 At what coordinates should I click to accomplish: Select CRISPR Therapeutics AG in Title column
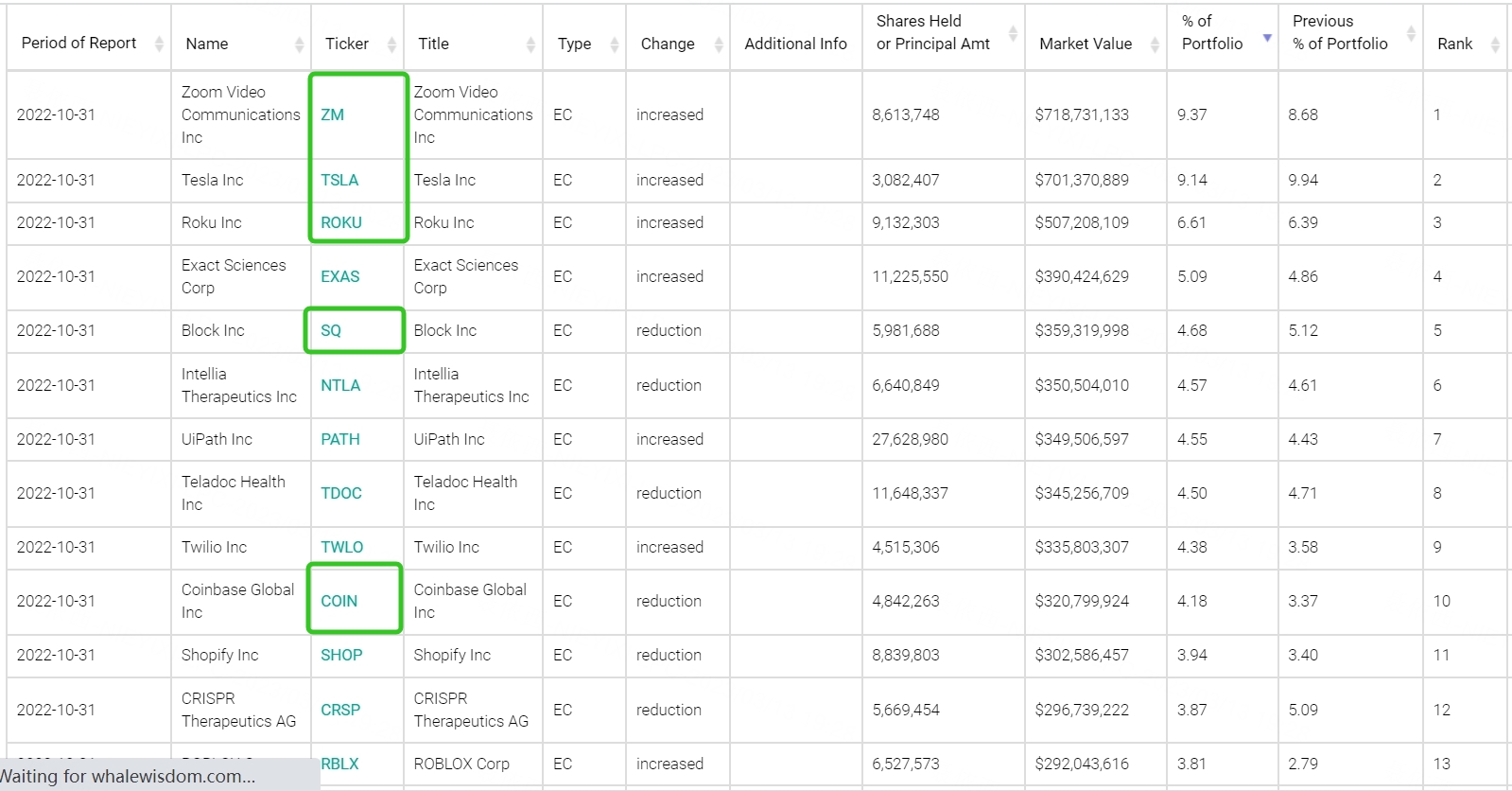tap(472, 710)
